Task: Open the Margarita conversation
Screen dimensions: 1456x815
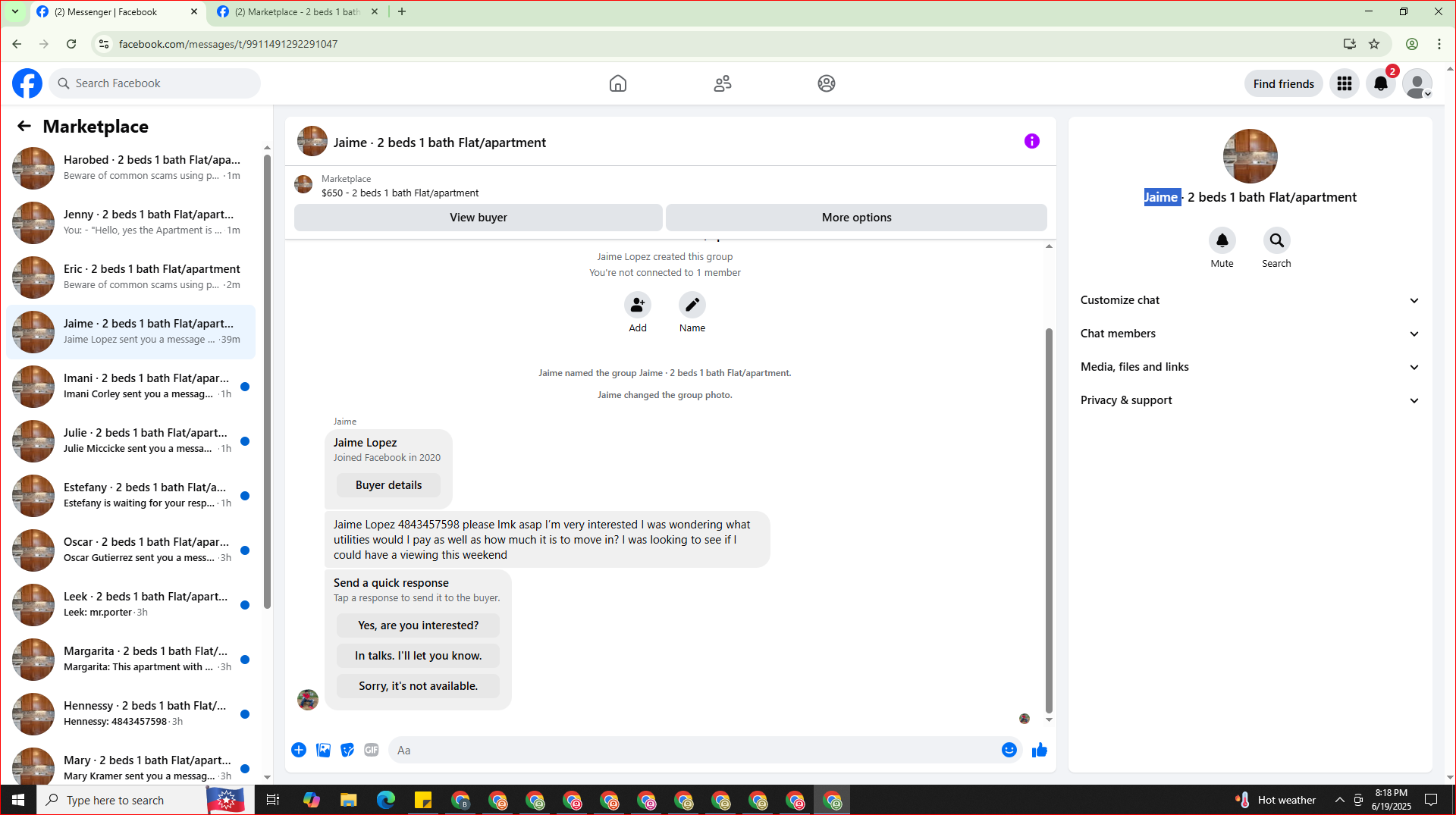Action: (131, 660)
